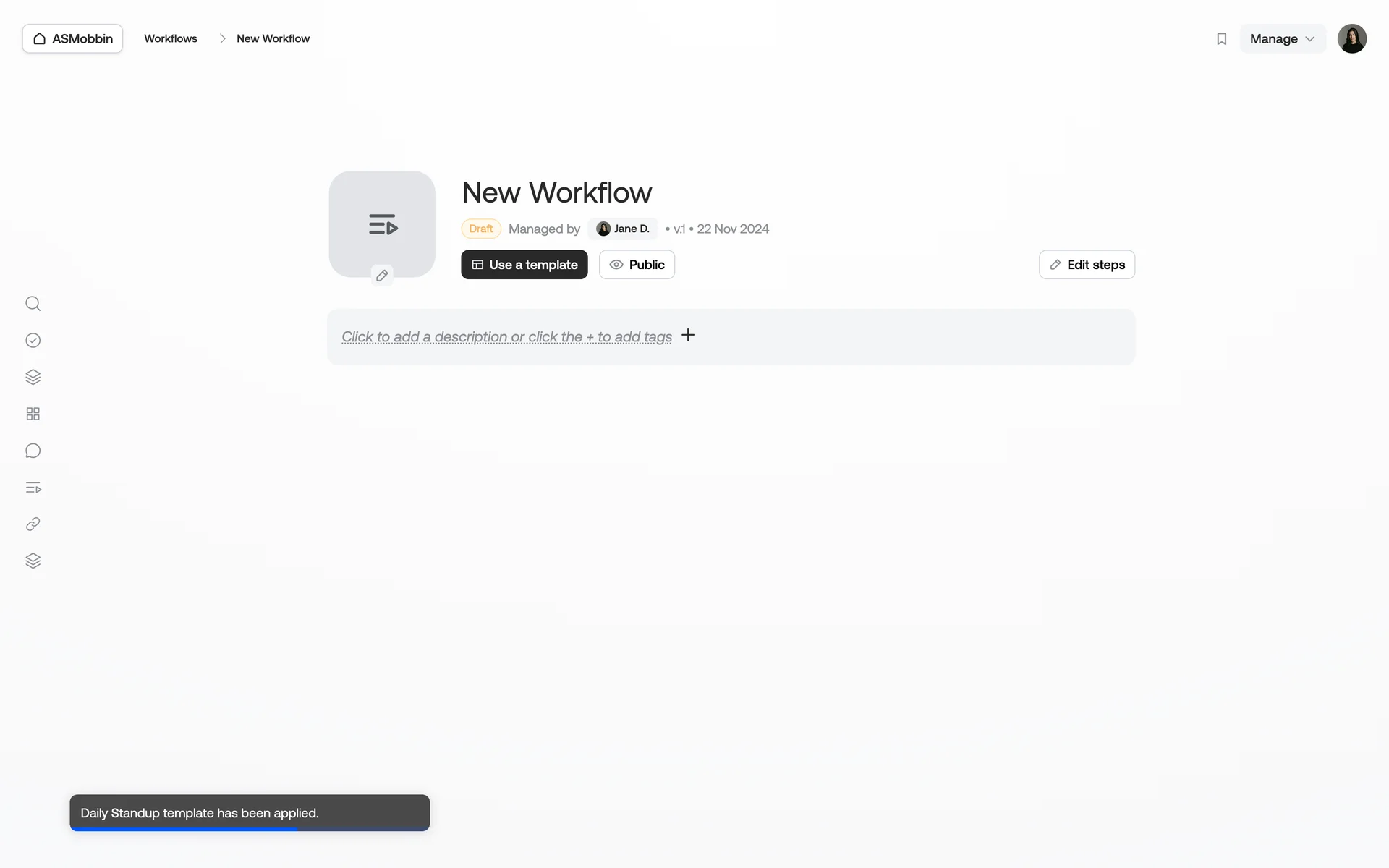Image resolution: width=1389 pixels, height=868 pixels.
Task: Open the link chain sidebar icon
Action: pyautogui.click(x=33, y=524)
